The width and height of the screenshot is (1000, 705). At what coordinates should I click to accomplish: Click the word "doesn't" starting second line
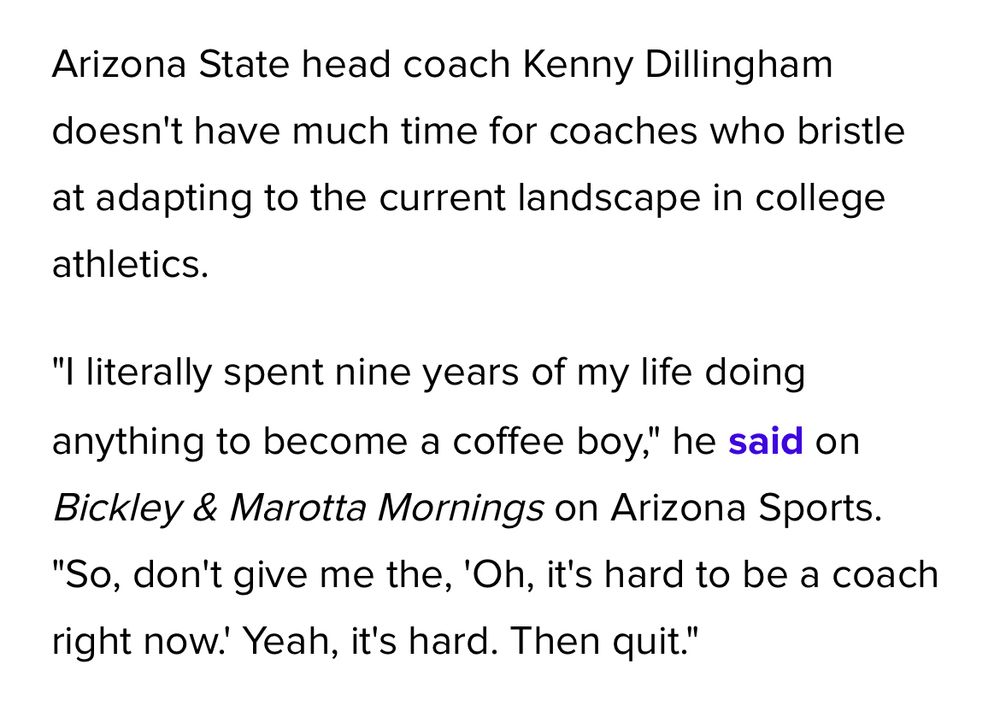coord(117,131)
